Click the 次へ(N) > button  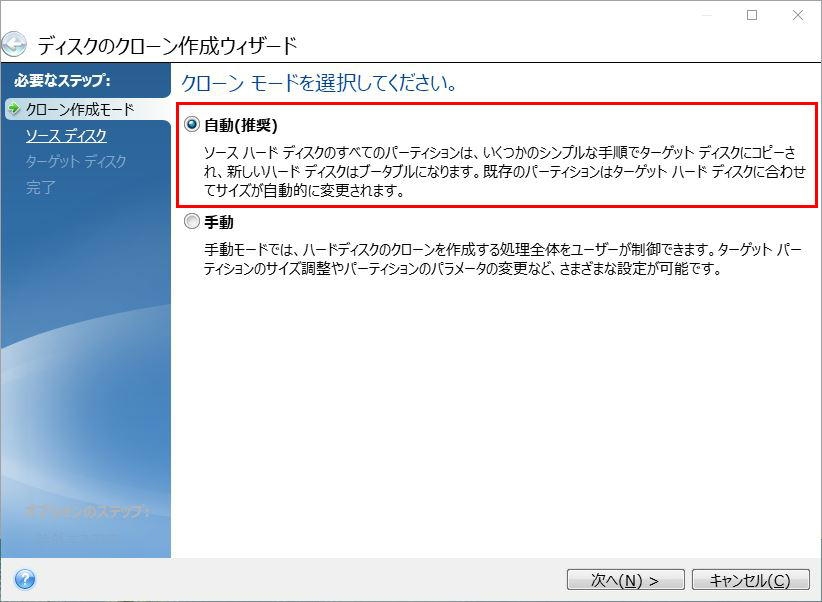625,580
